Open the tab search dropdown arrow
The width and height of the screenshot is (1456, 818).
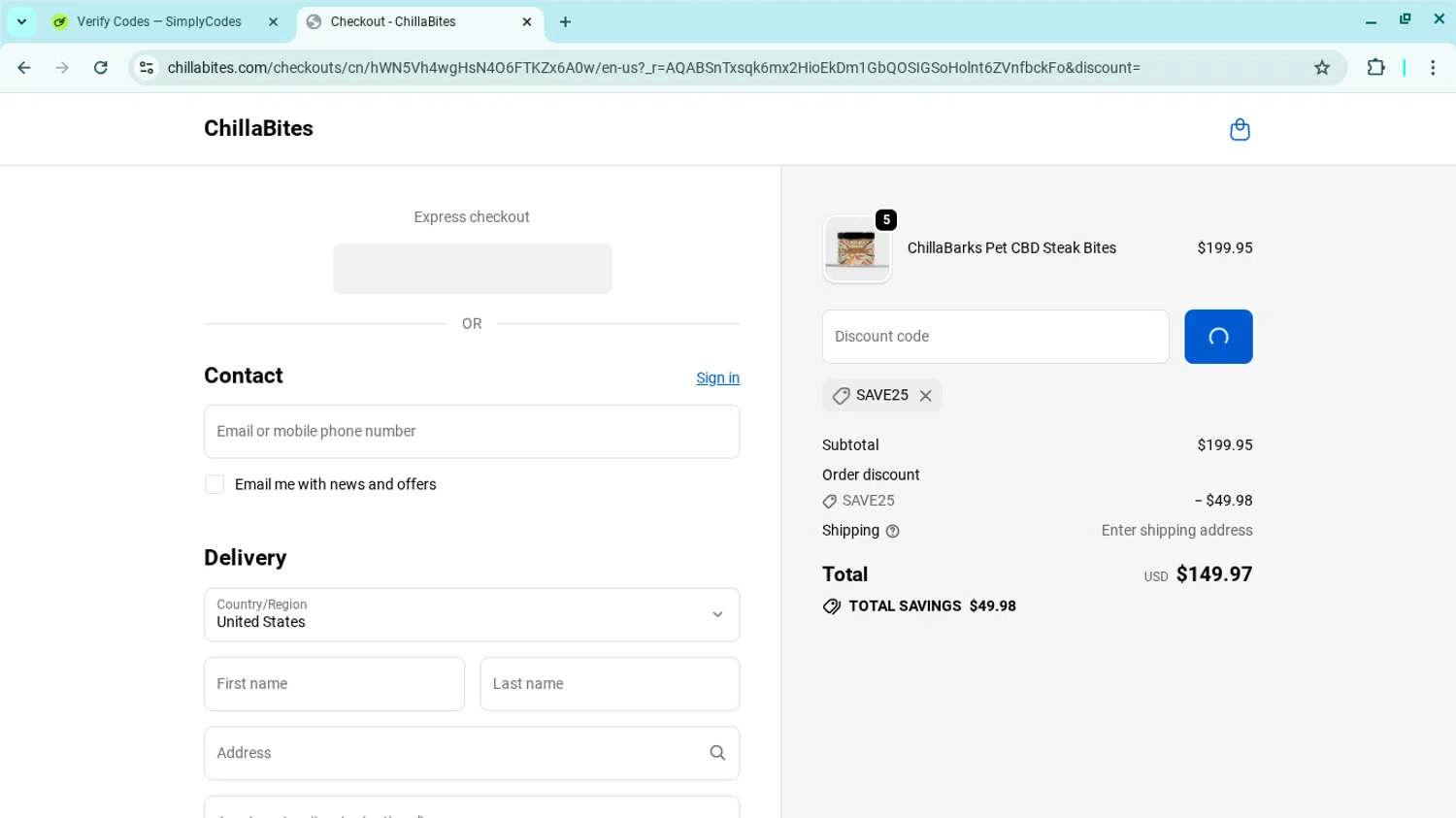(x=21, y=21)
